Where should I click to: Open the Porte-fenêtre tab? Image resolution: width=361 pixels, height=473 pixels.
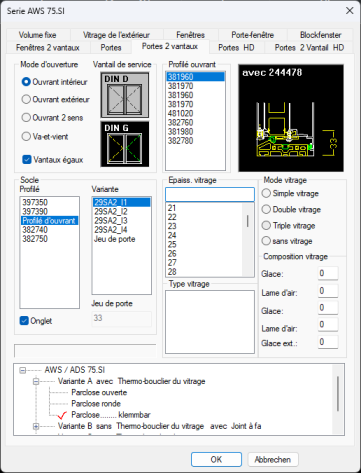tap(252, 35)
